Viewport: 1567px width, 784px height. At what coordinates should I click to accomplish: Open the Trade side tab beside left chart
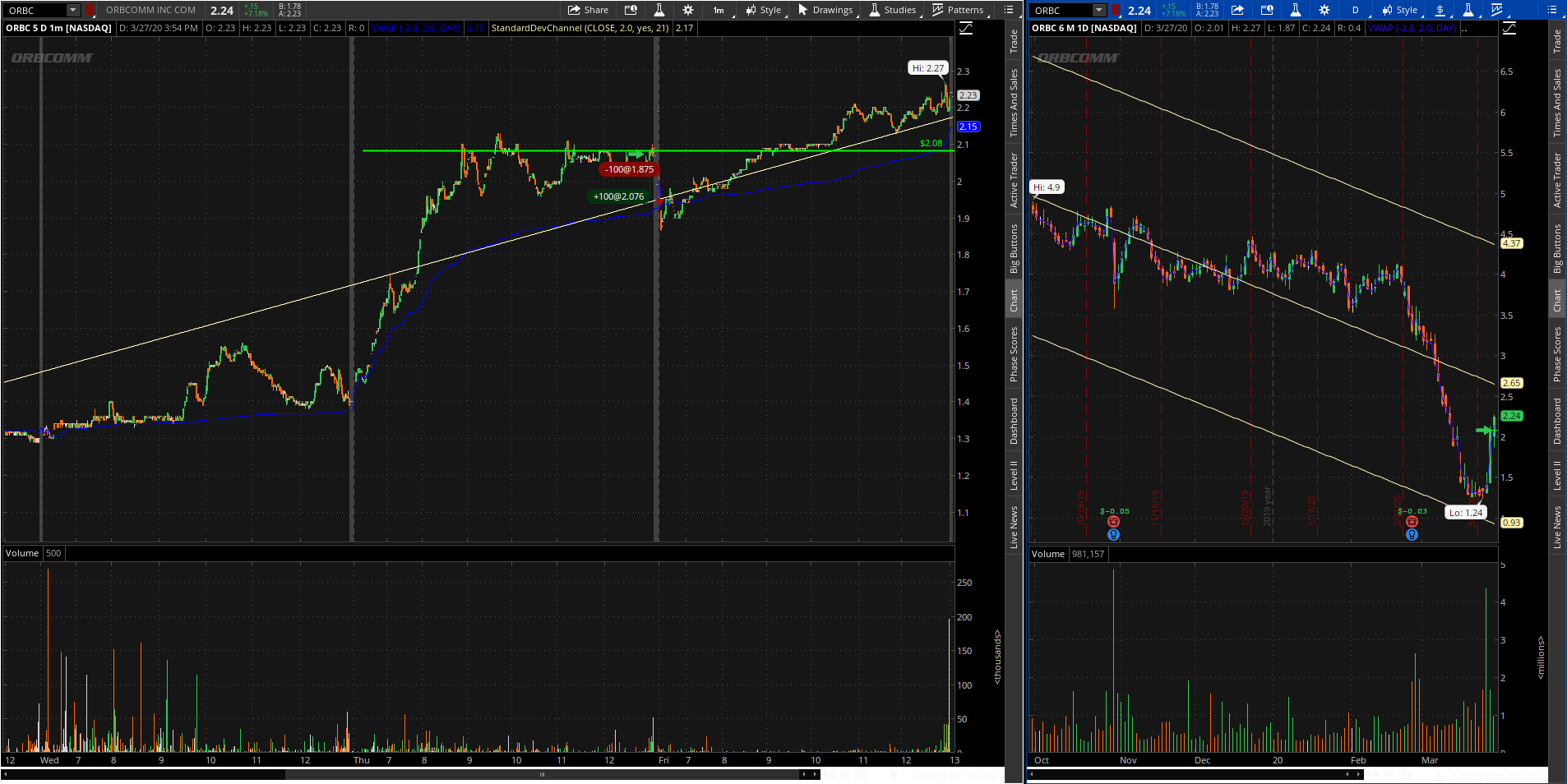click(1014, 41)
